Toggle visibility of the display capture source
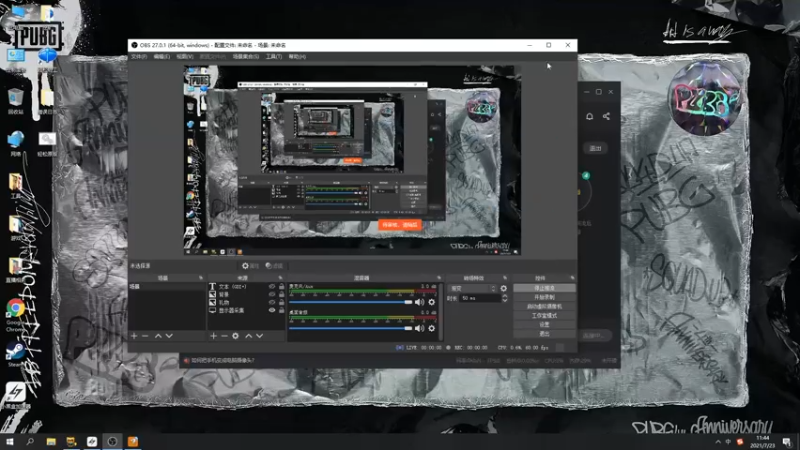This screenshot has height=450, width=800. (272, 310)
